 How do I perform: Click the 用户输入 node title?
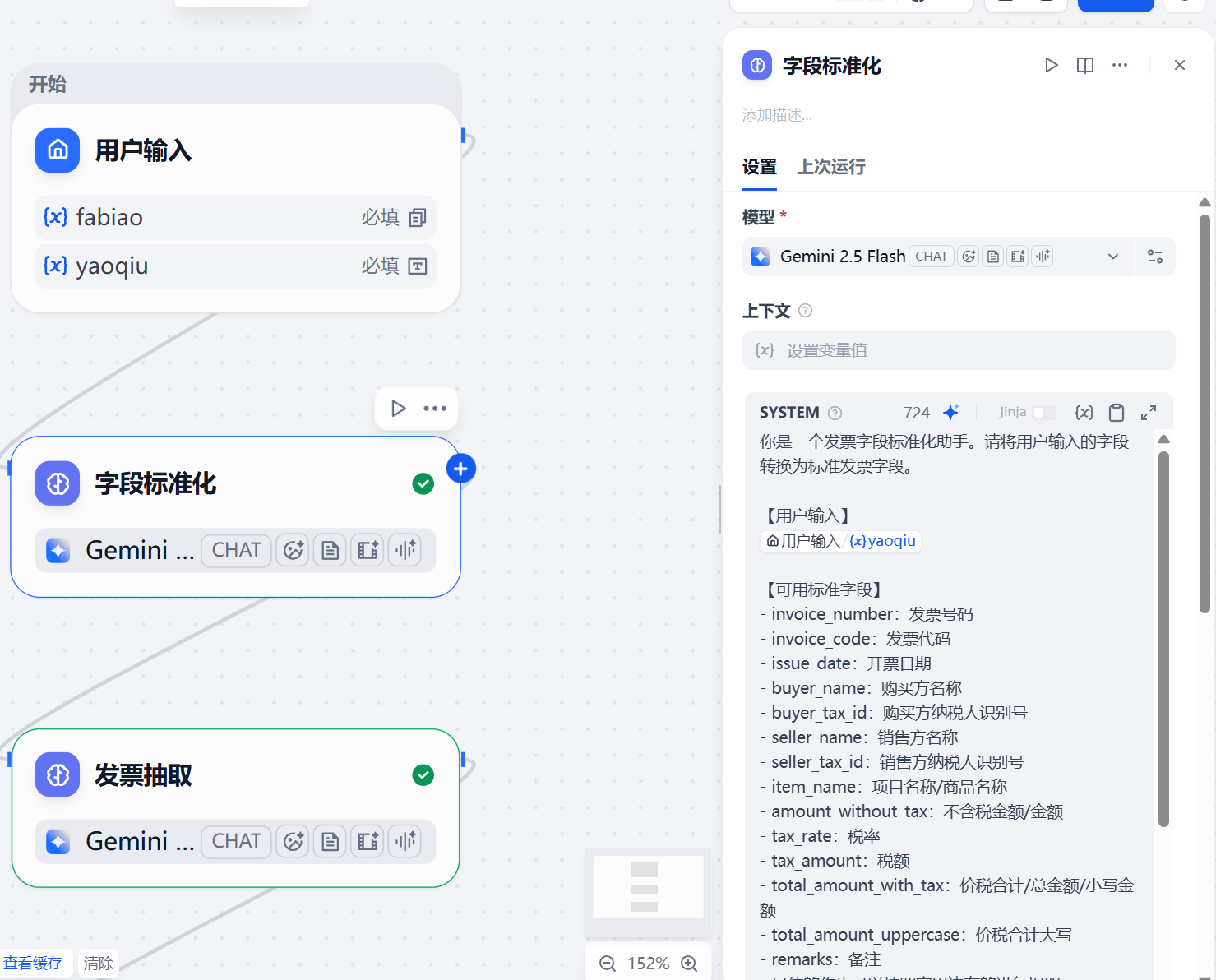tap(143, 150)
